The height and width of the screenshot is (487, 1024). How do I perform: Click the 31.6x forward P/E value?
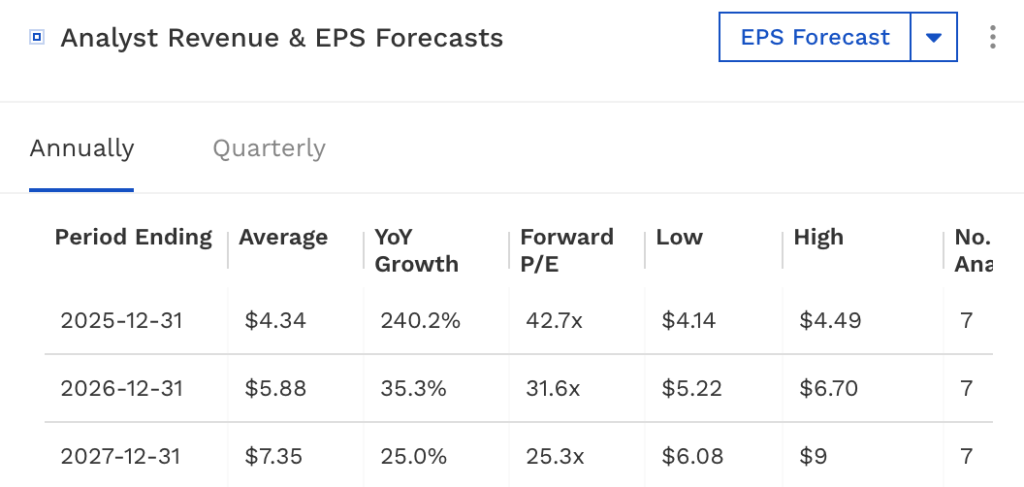coord(553,388)
